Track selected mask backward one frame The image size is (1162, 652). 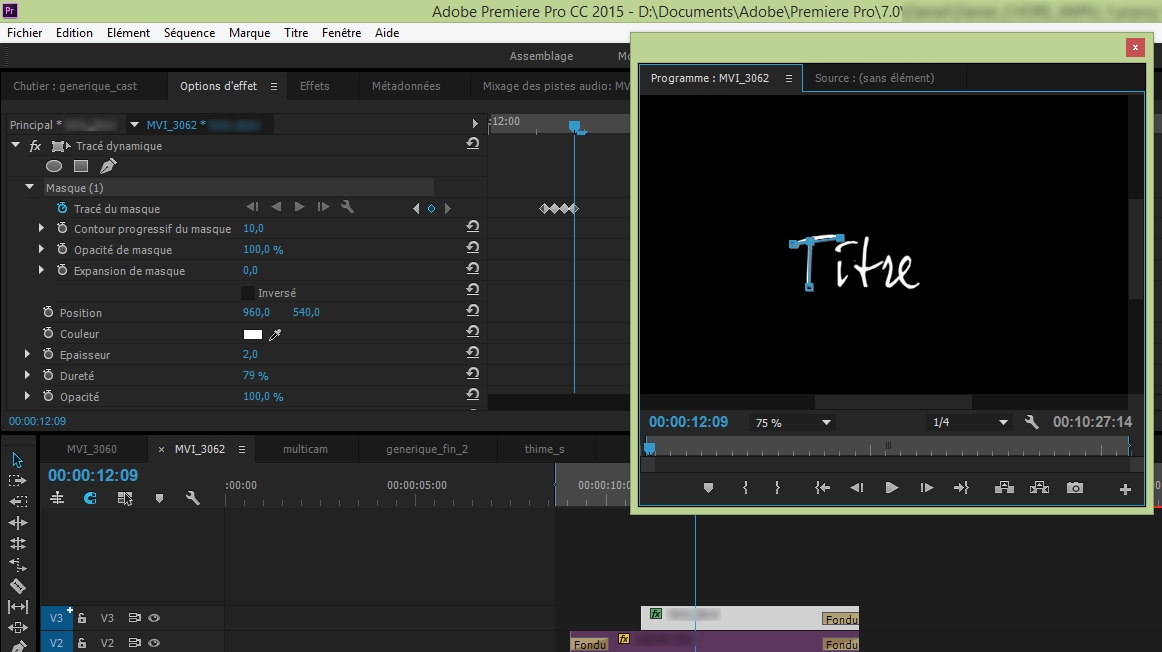(x=252, y=207)
